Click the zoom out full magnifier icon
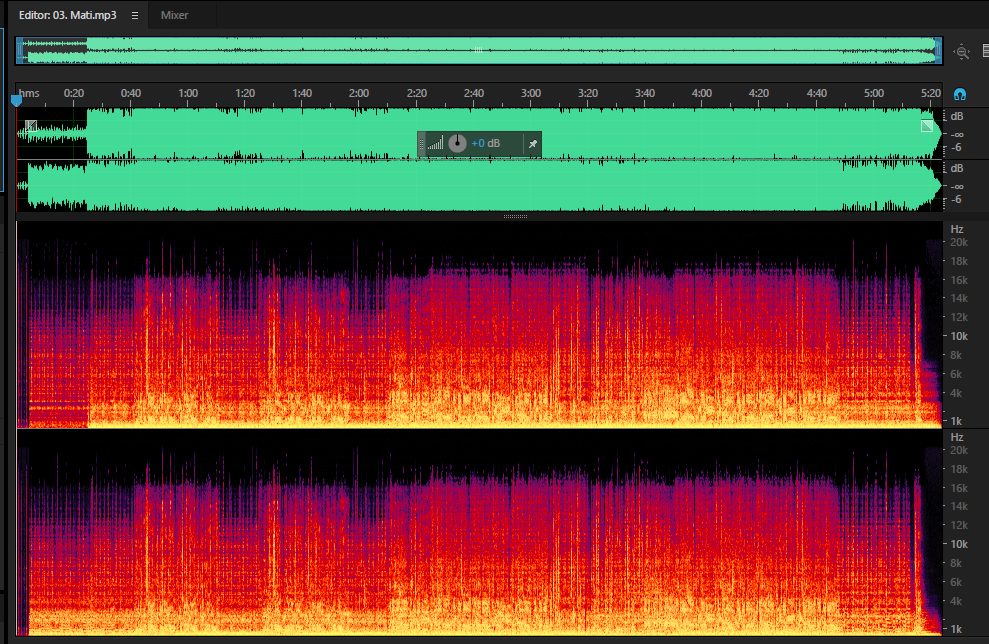Screen dimensions: 989x644 (x=961, y=52)
